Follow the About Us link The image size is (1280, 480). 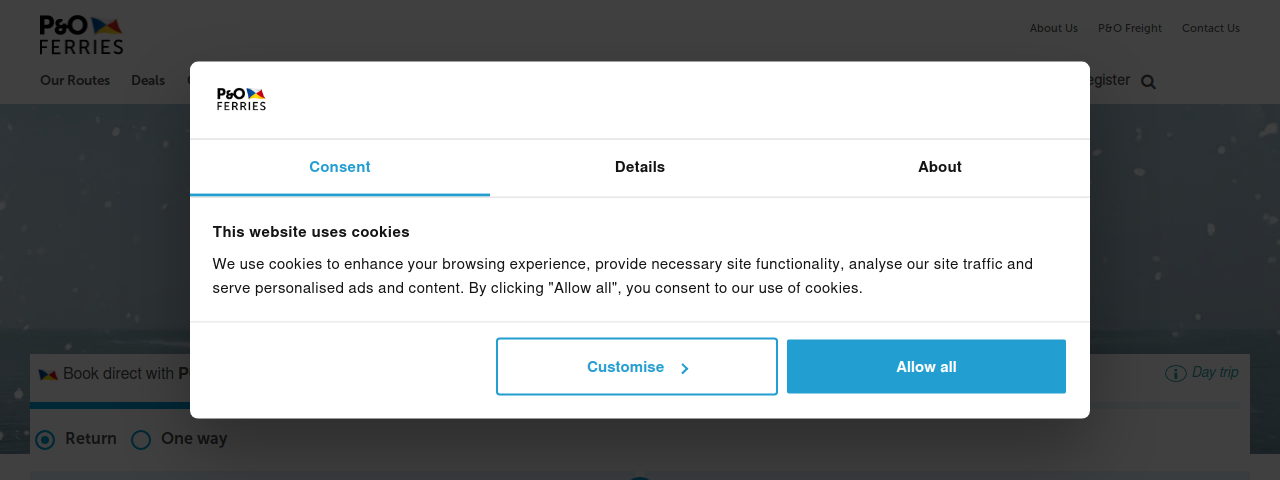[1054, 28]
